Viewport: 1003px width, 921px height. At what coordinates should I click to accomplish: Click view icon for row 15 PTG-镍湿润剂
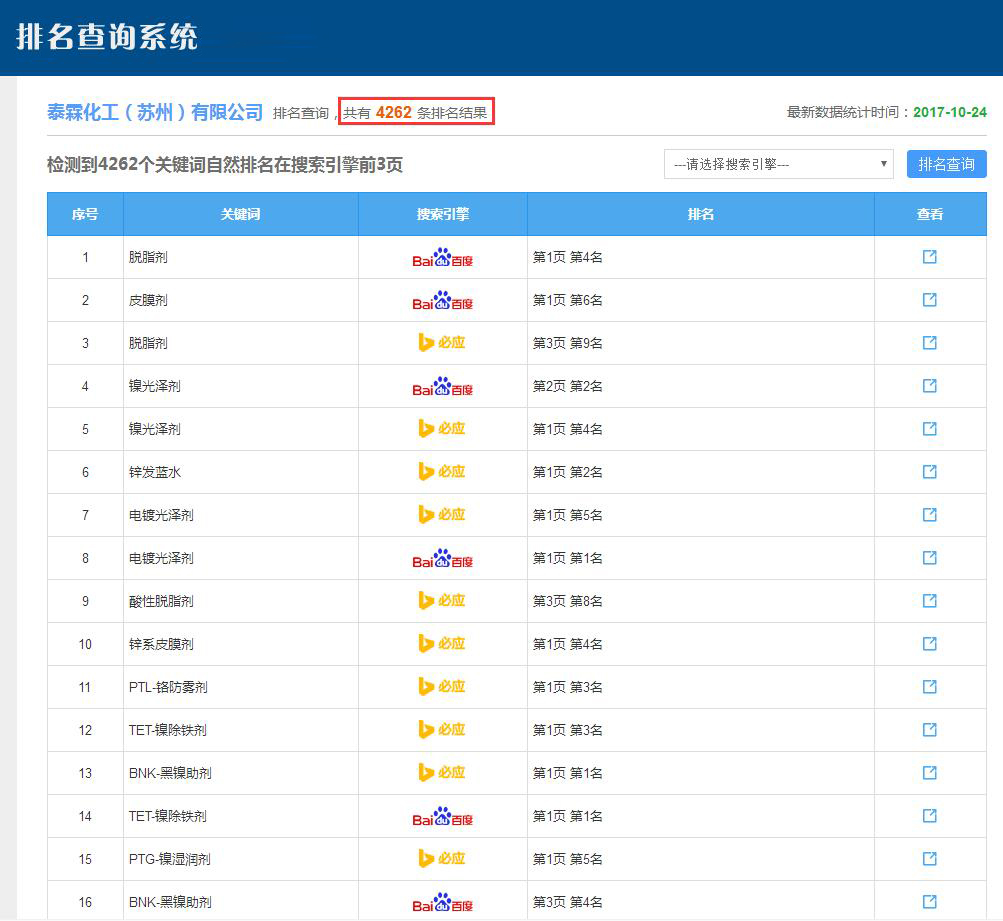tap(929, 859)
